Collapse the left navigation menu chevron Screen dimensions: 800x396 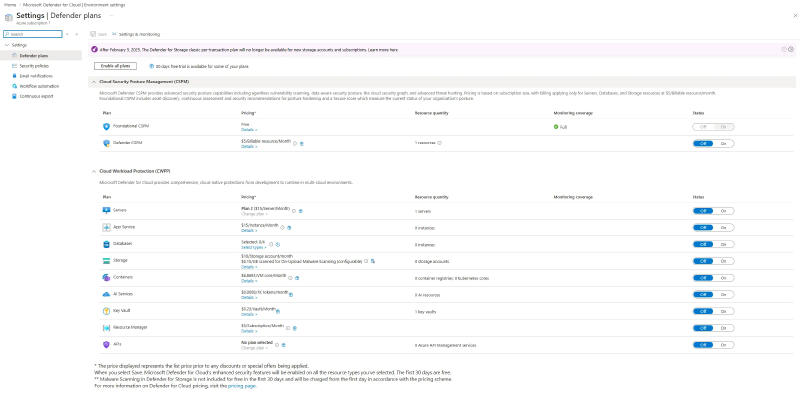[77, 34]
